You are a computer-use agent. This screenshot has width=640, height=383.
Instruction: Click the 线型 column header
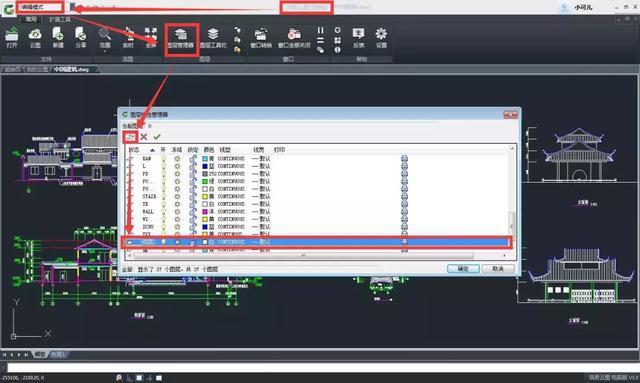(x=225, y=150)
